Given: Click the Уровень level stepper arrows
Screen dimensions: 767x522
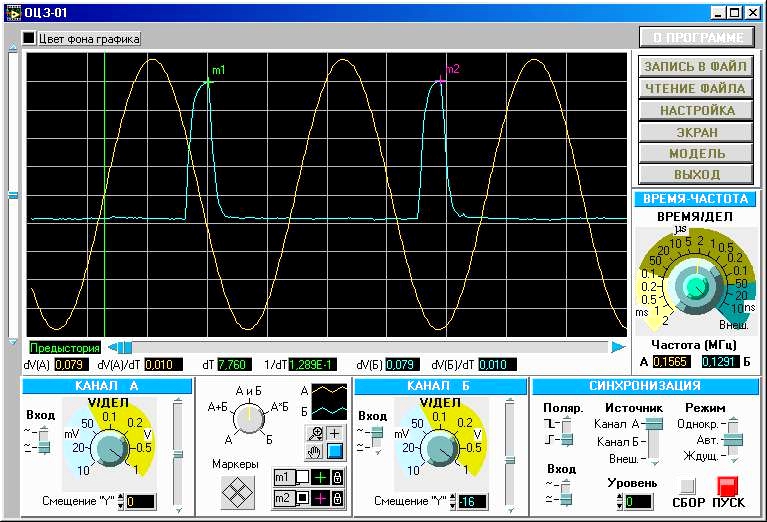Looking at the screenshot, I should (620, 501).
